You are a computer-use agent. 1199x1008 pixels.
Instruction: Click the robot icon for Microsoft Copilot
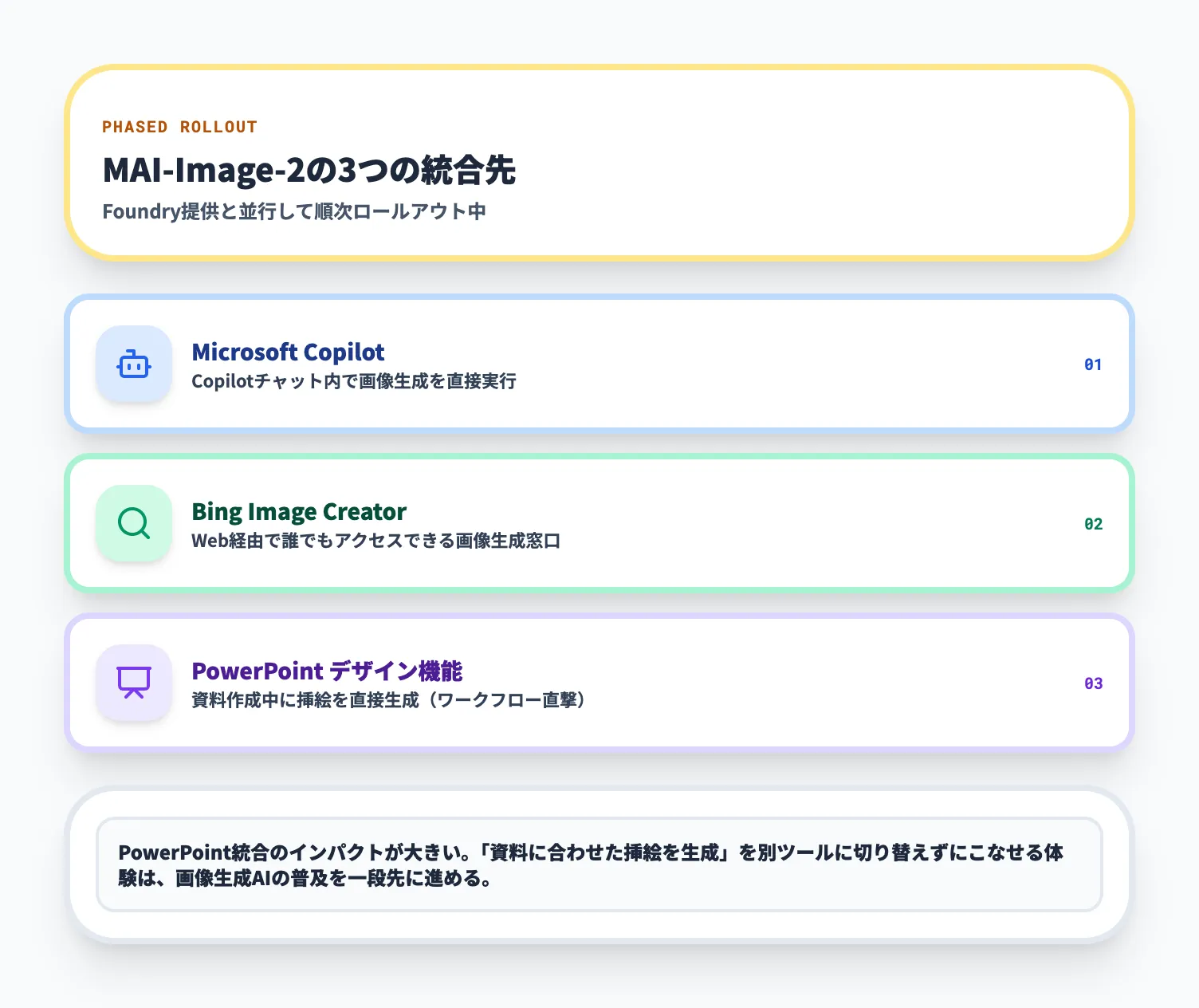coord(133,364)
